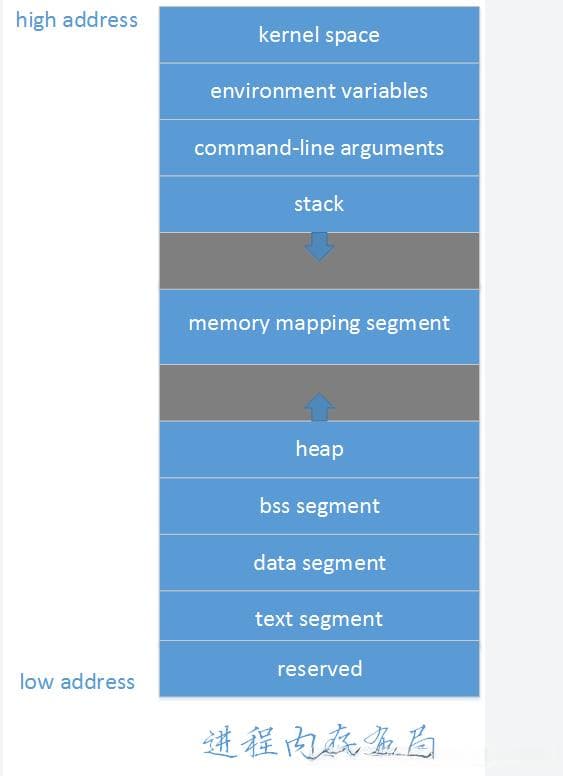
Task: Click the command-line arguments block
Action: coord(319,148)
